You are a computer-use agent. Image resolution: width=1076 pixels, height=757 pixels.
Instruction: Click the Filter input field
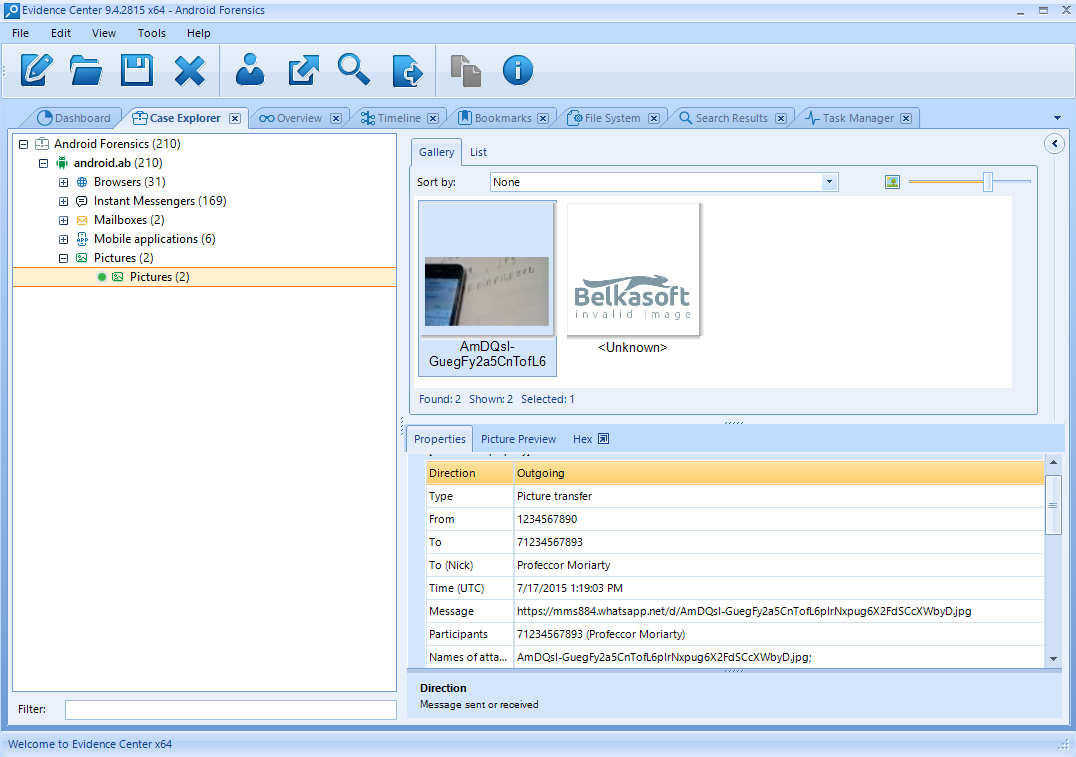pyautogui.click(x=231, y=710)
